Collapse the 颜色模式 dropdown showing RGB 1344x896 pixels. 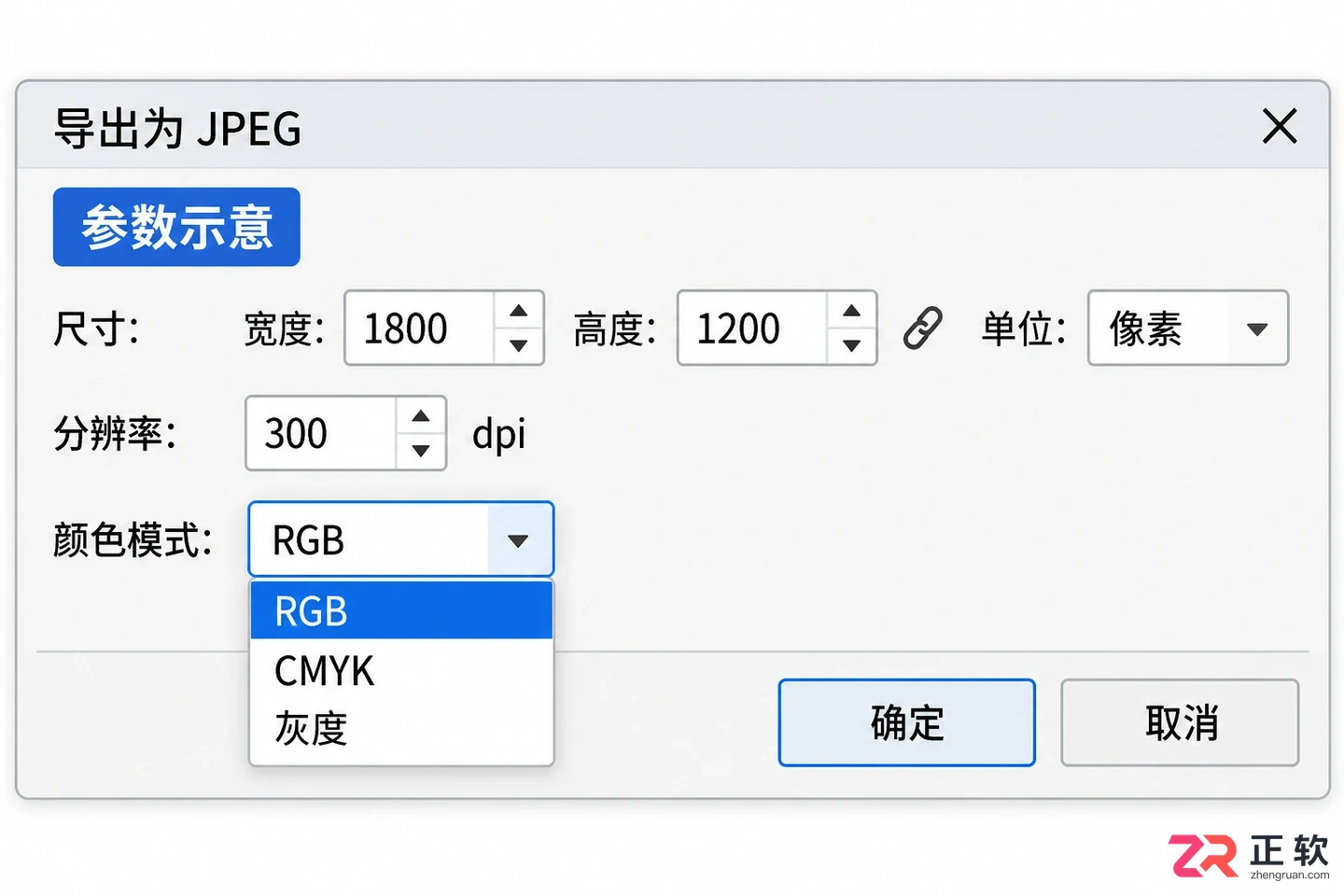(x=401, y=539)
